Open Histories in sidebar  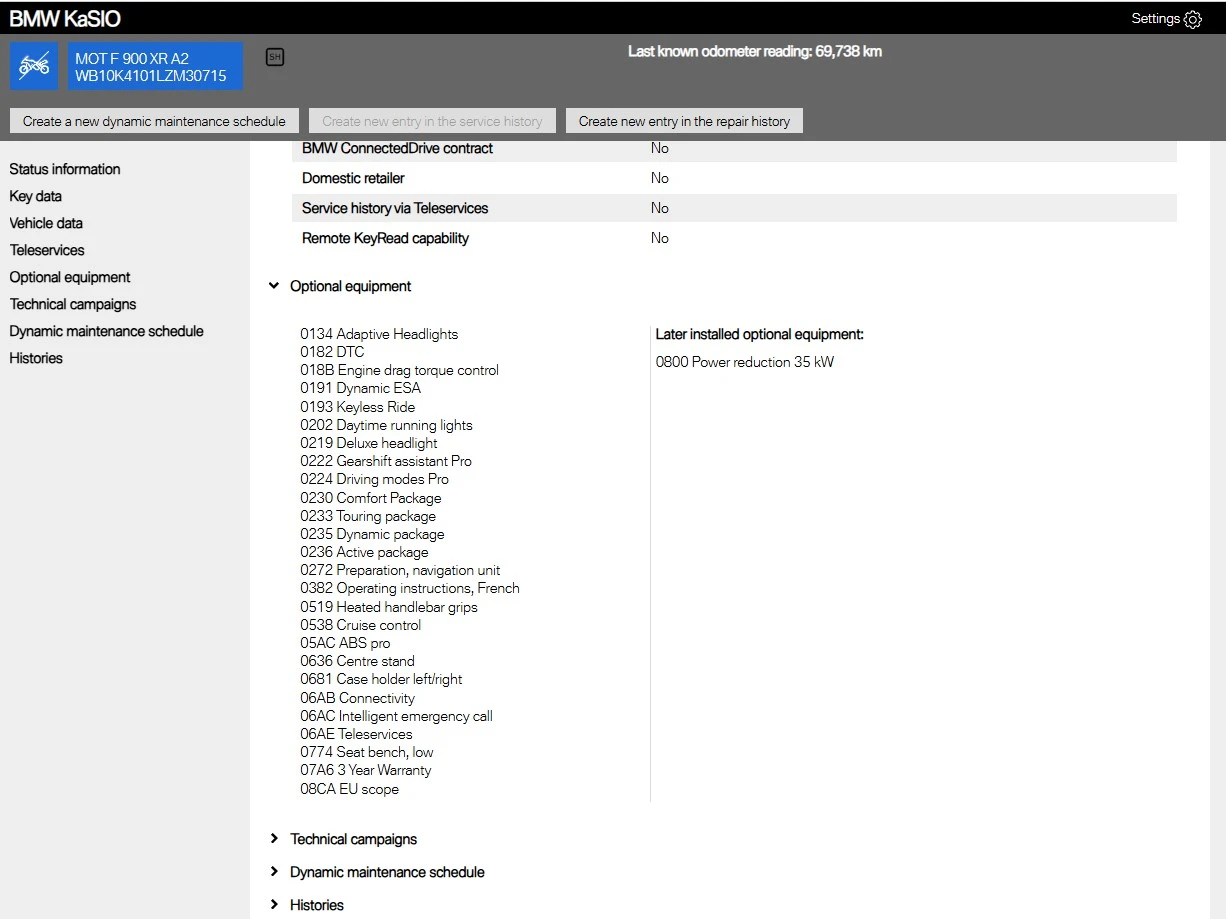pos(36,358)
